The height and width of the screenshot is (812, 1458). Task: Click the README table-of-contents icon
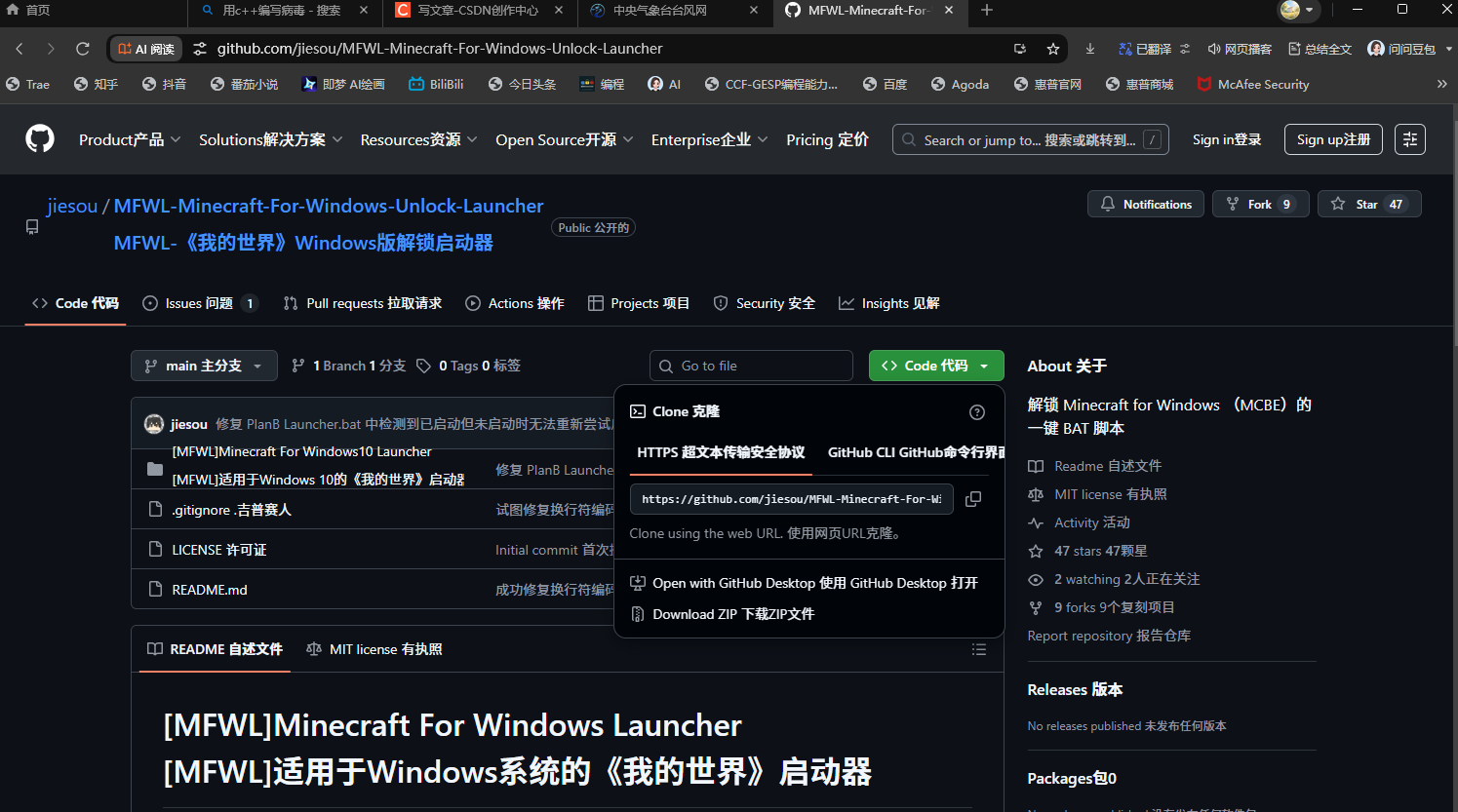979,649
